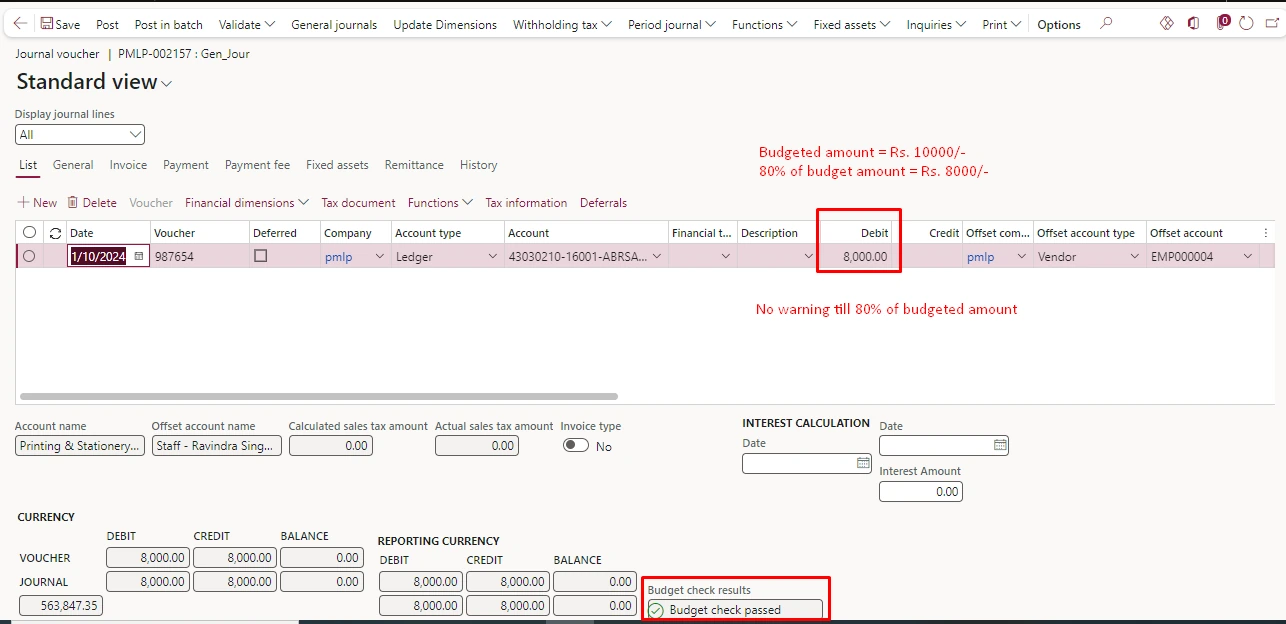Open Tax document
This screenshot has width=1286, height=624.
click(358, 203)
